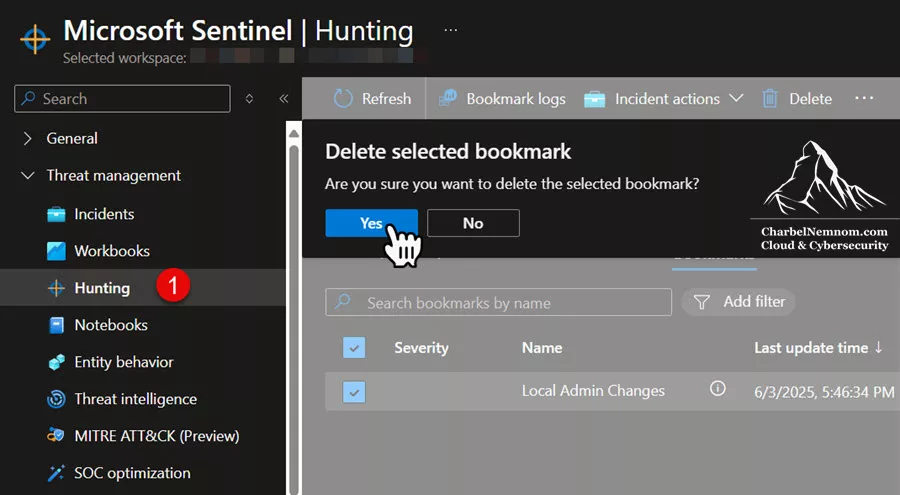
Task: Select the Local Admin Changes bookmark name
Action: pos(593,390)
